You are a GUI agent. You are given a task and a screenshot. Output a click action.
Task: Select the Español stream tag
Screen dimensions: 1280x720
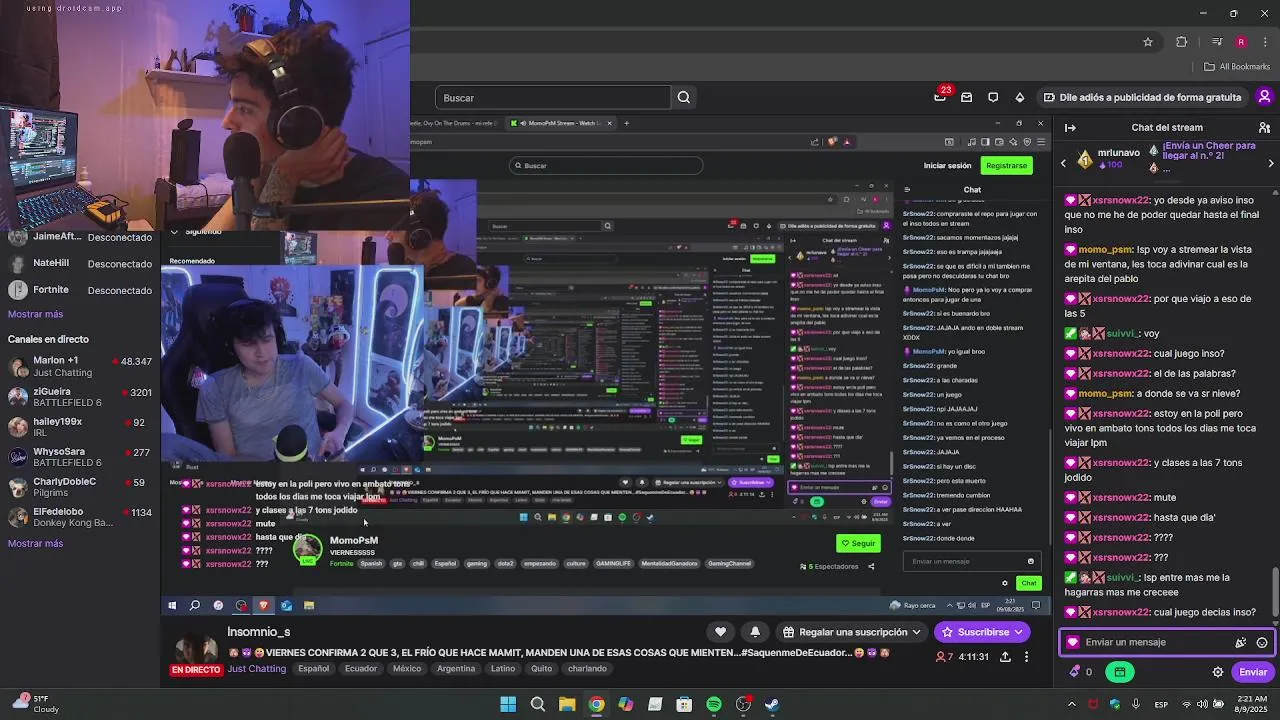(x=313, y=669)
